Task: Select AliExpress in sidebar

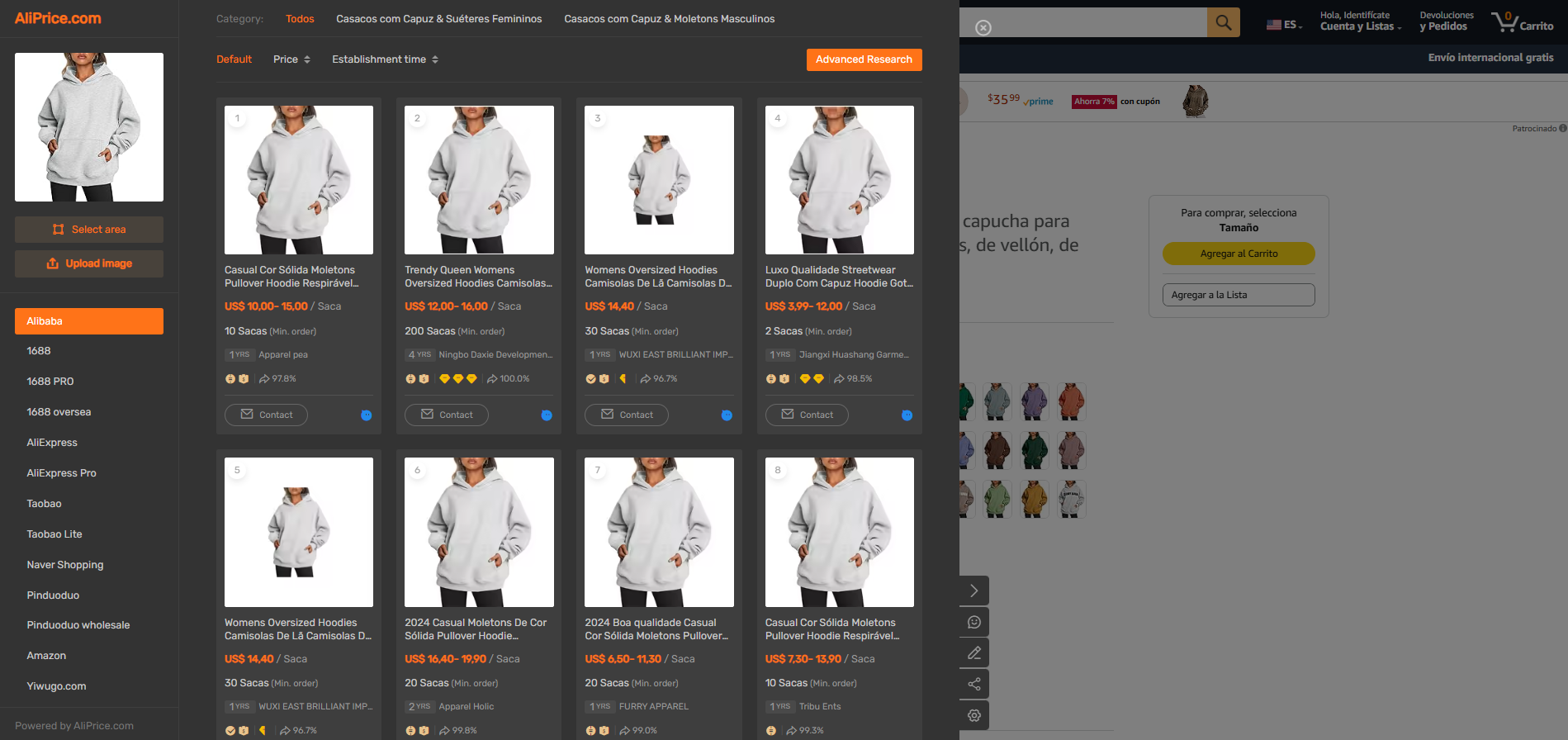Action: (89, 443)
